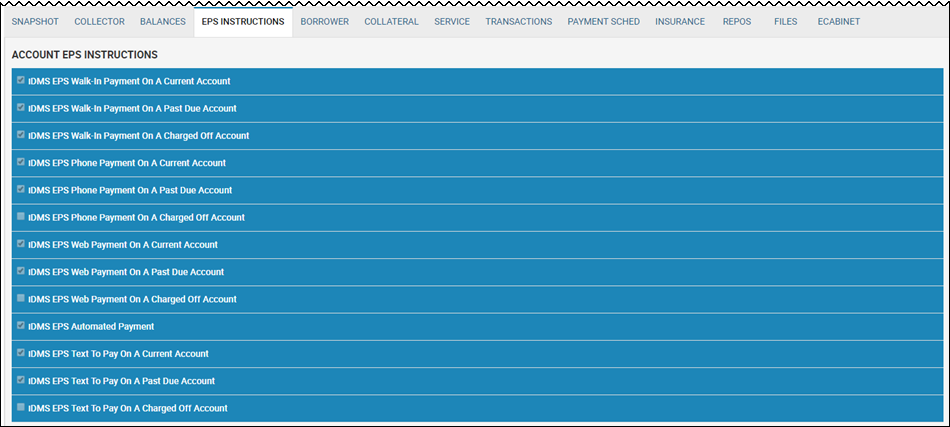Click 'IDMS EPS Text To Pay On A Past Due Account' text

121,381
